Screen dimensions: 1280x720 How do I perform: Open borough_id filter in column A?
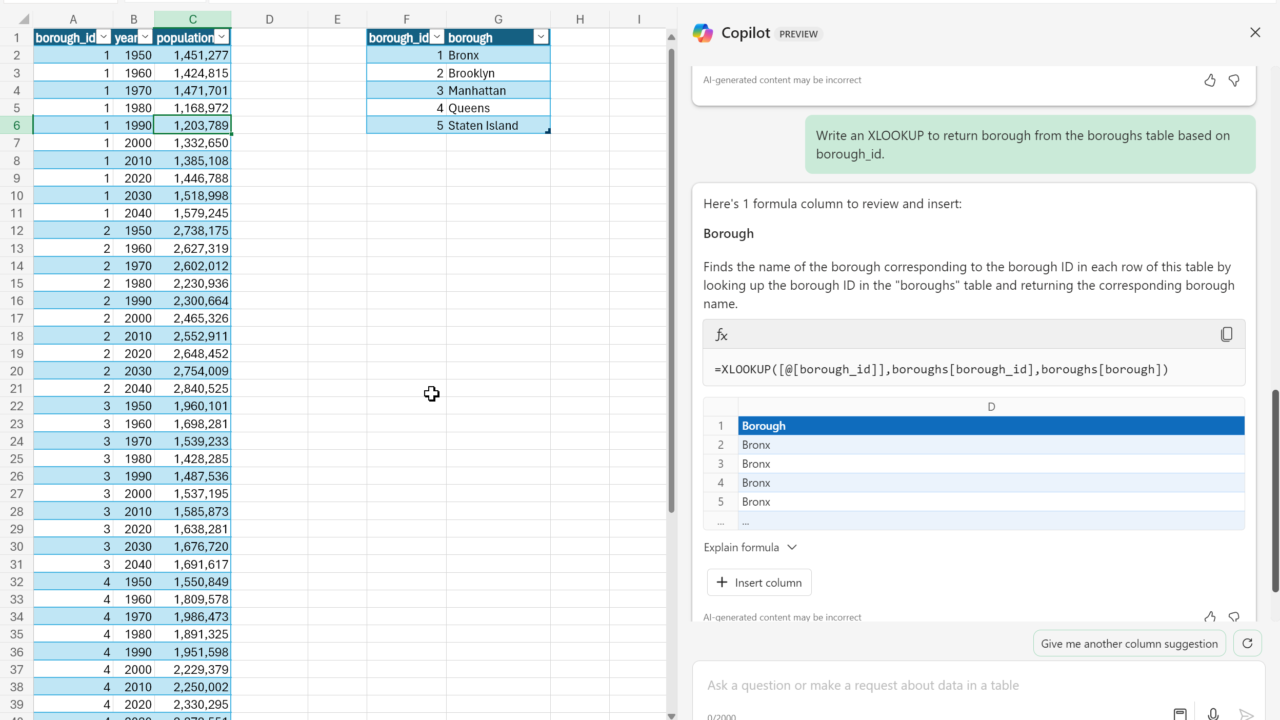pos(103,37)
